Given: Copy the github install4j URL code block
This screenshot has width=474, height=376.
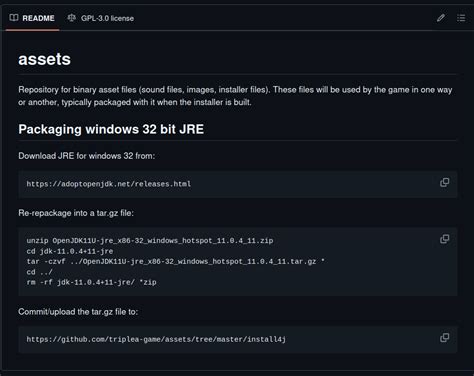Looking at the screenshot, I should 444,338.
